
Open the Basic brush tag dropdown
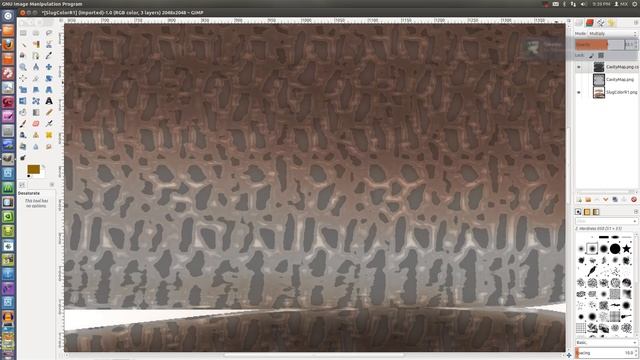[606, 342]
